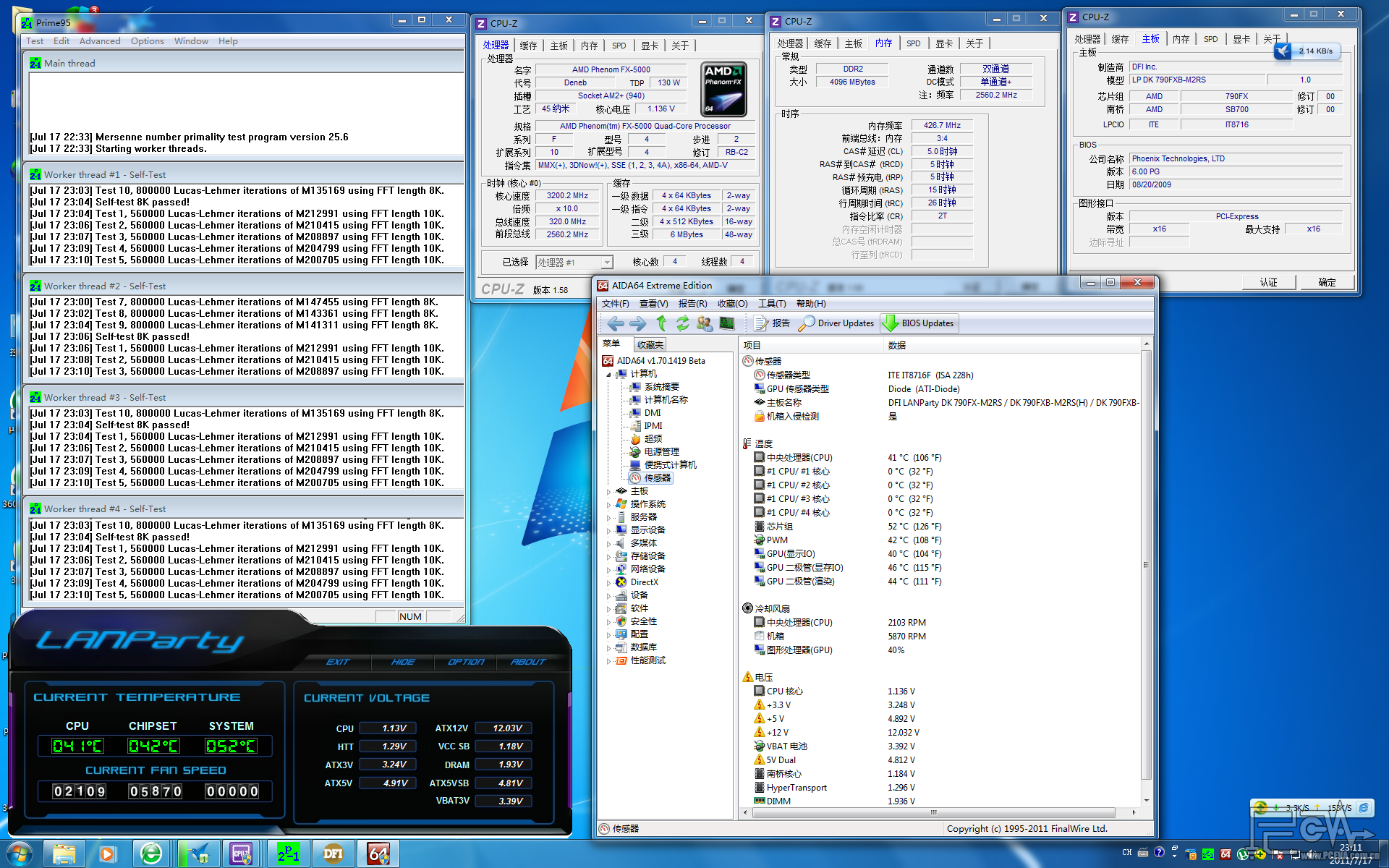Open the SPD tab in the memory timings CPU-Z window
Image resolution: width=1389 pixels, height=868 pixels.
pyautogui.click(x=914, y=43)
